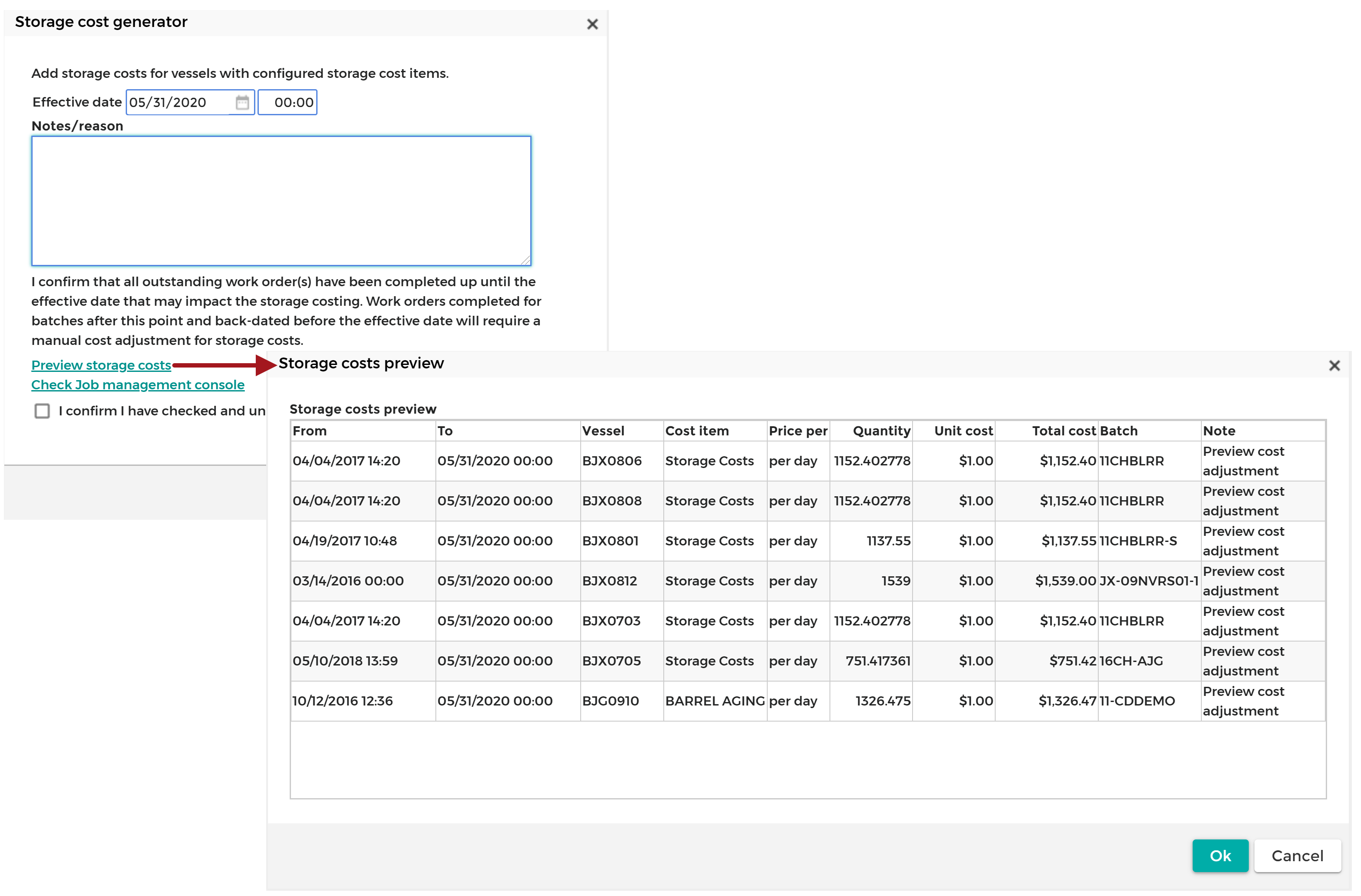Click the Unit cost column header
This screenshot has height=896, width=1361.
pyautogui.click(x=954, y=432)
